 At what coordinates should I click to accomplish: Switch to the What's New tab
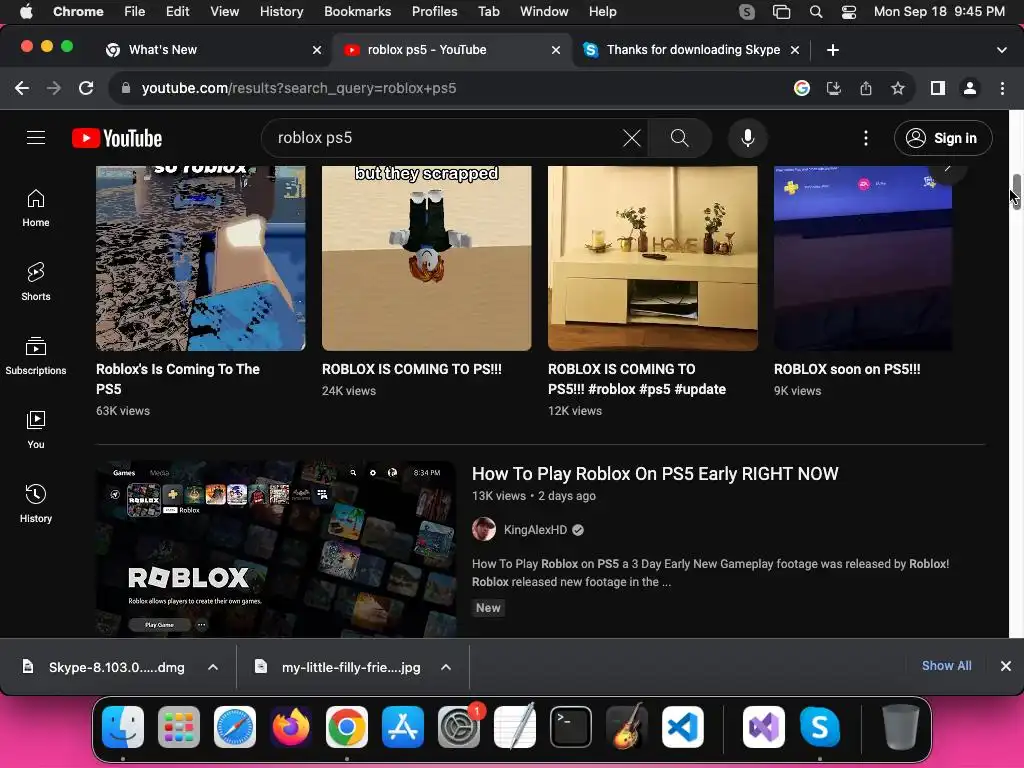[162, 50]
